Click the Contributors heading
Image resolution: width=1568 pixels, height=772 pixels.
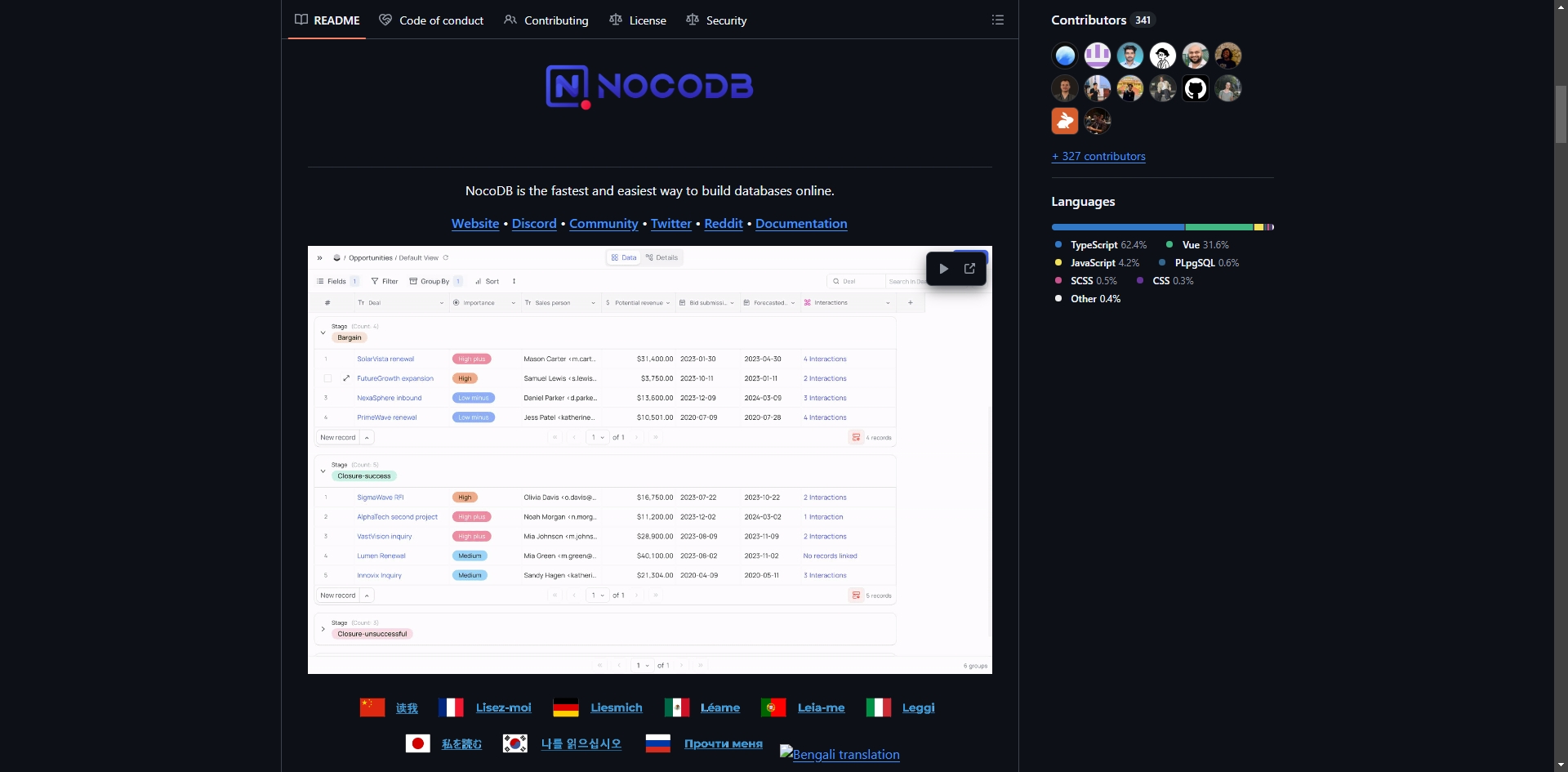(x=1089, y=20)
